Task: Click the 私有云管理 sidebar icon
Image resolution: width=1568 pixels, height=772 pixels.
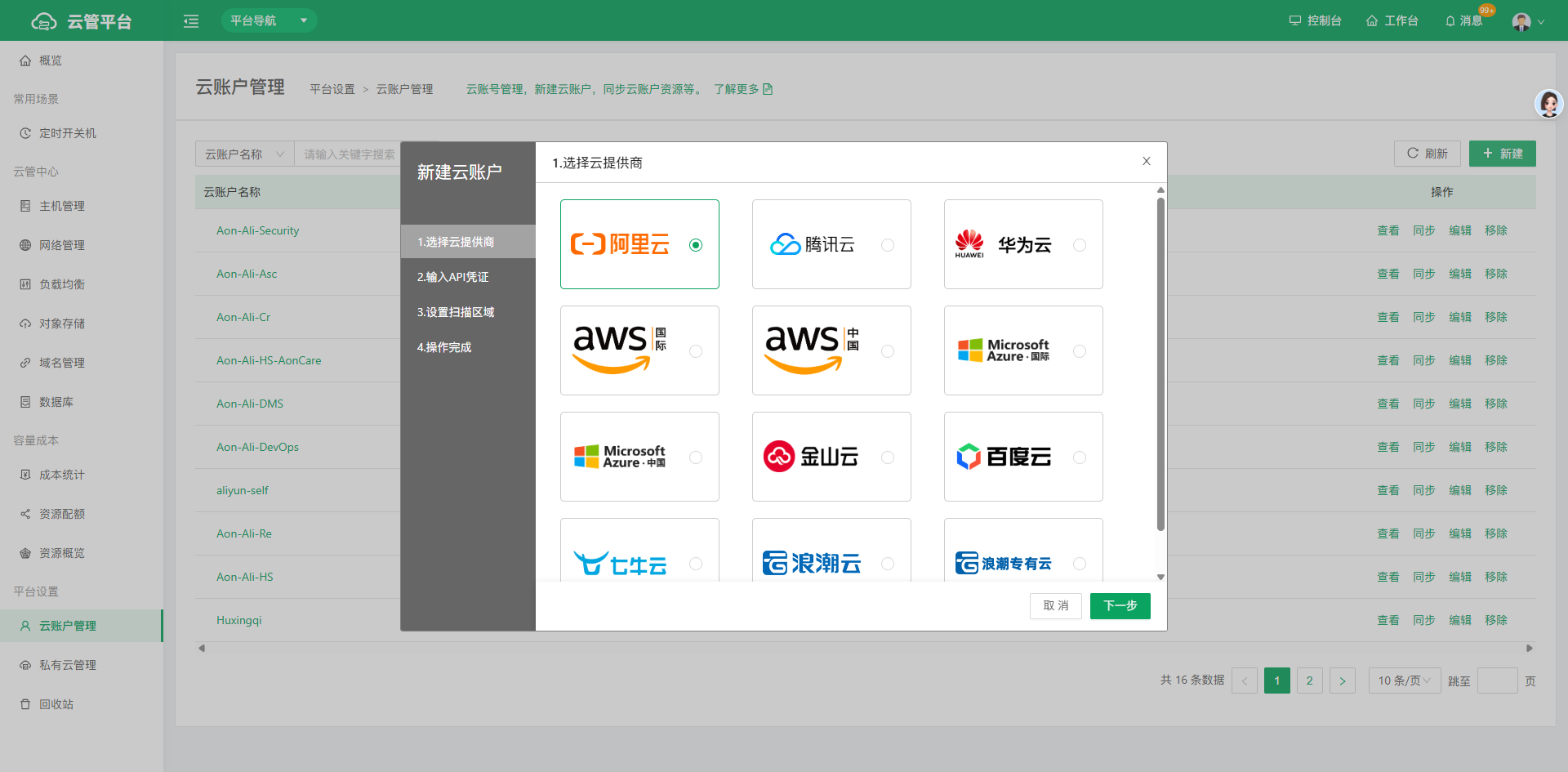Action: point(25,665)
